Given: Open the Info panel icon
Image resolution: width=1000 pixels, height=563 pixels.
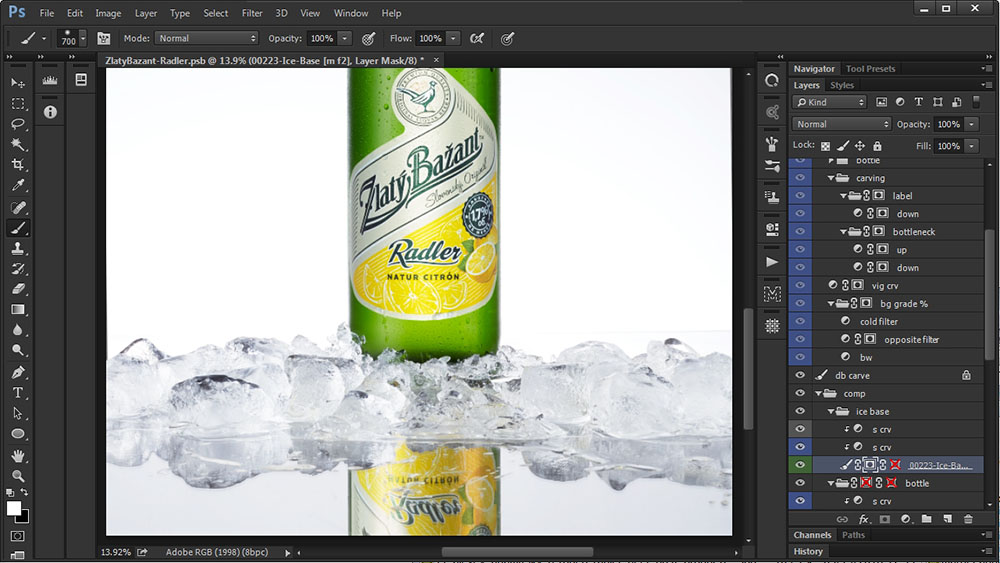Looking at the screenshot, I should coord(50,112).
